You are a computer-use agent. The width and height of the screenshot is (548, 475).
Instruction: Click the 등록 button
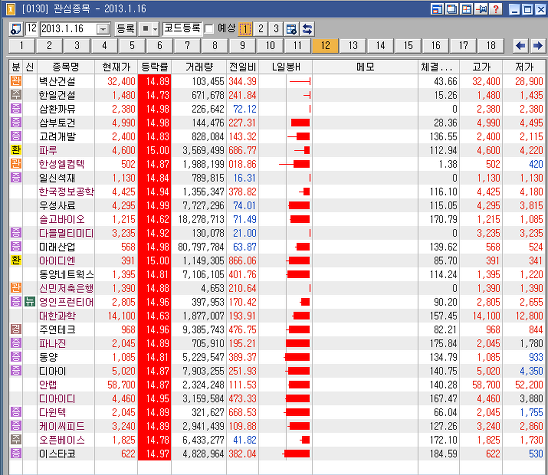coord(125,29)
